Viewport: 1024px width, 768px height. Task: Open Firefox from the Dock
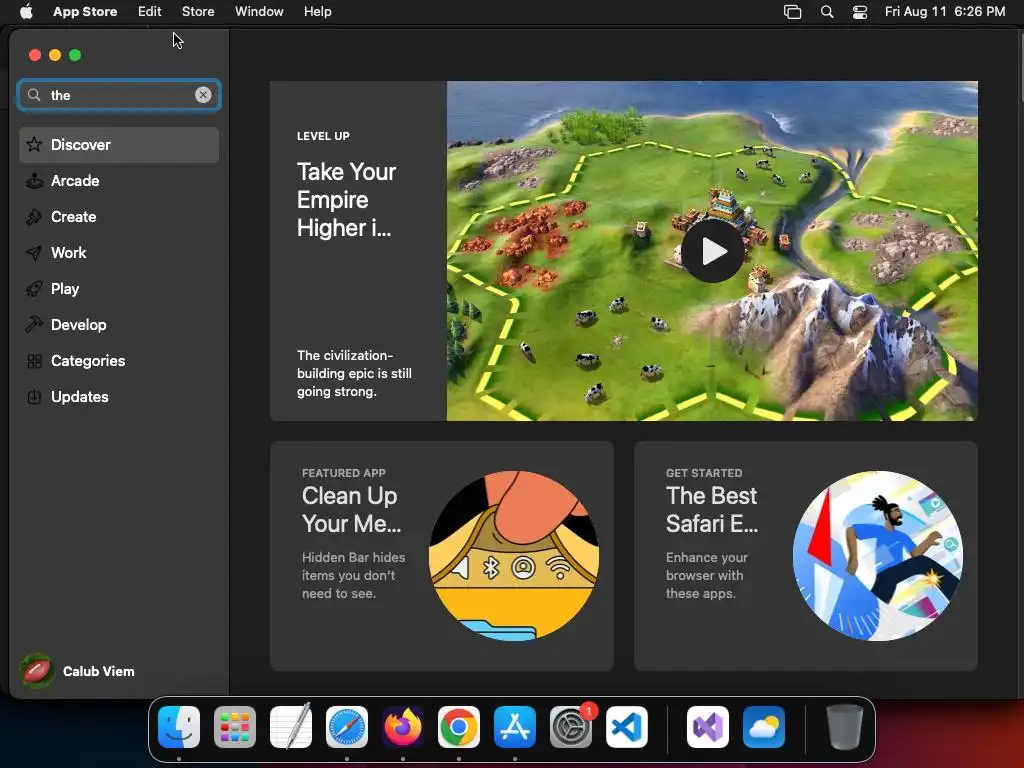point(403,727)
